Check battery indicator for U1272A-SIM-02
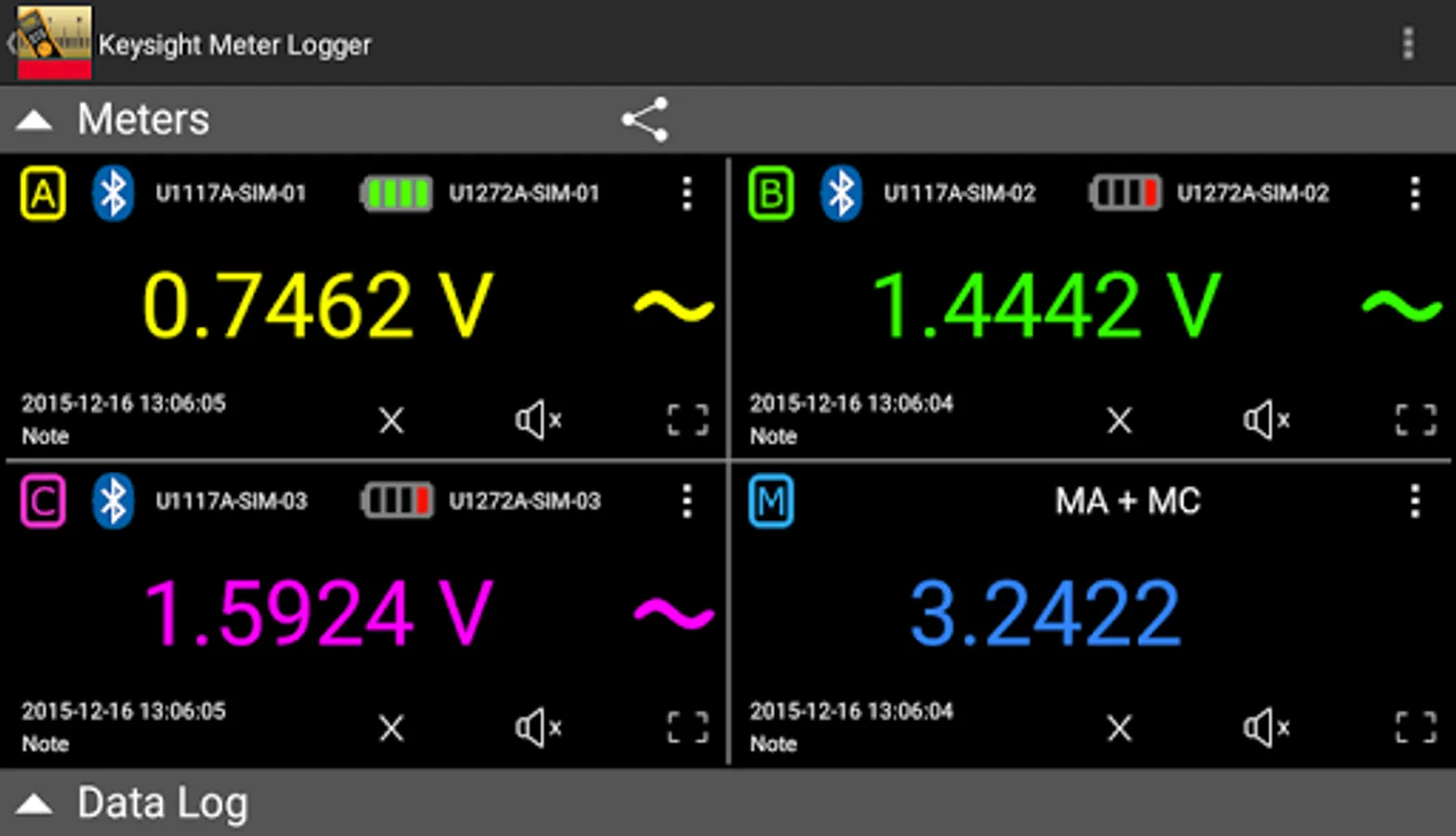 (1124, 194)
